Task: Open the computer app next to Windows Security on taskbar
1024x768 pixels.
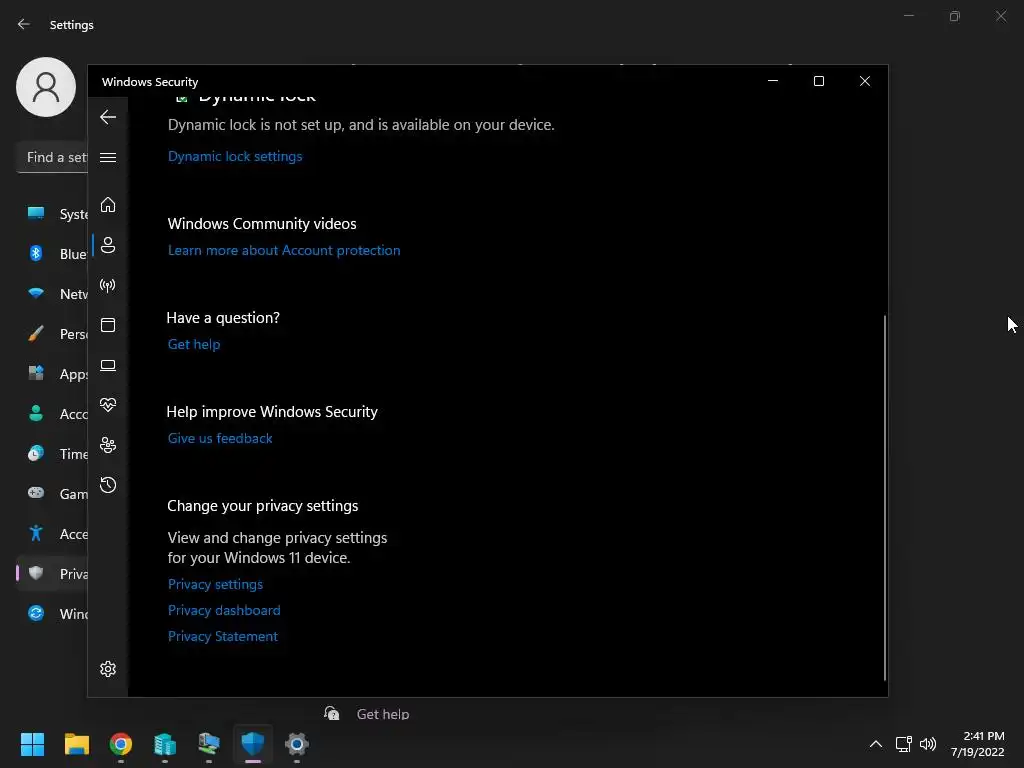Action: point(209,744)
